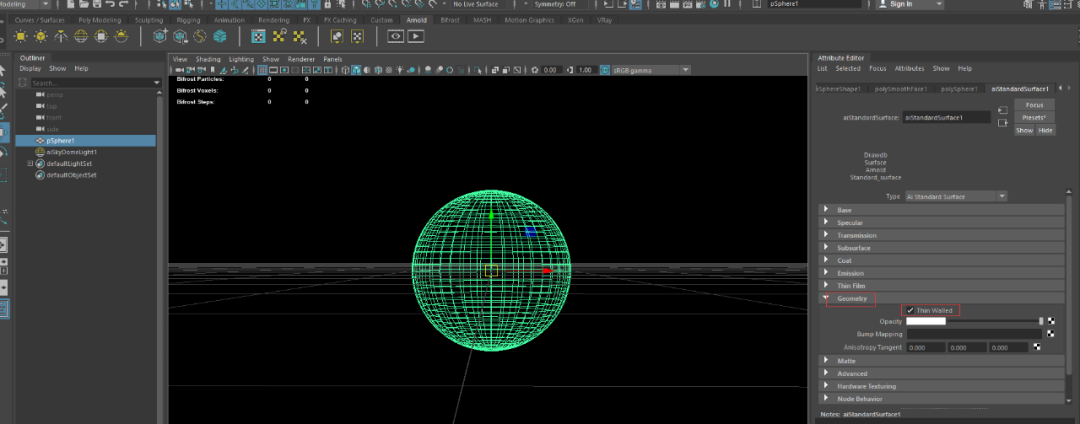
Task: Open the Renderer menu in viewport
Action: click(301, 59)
